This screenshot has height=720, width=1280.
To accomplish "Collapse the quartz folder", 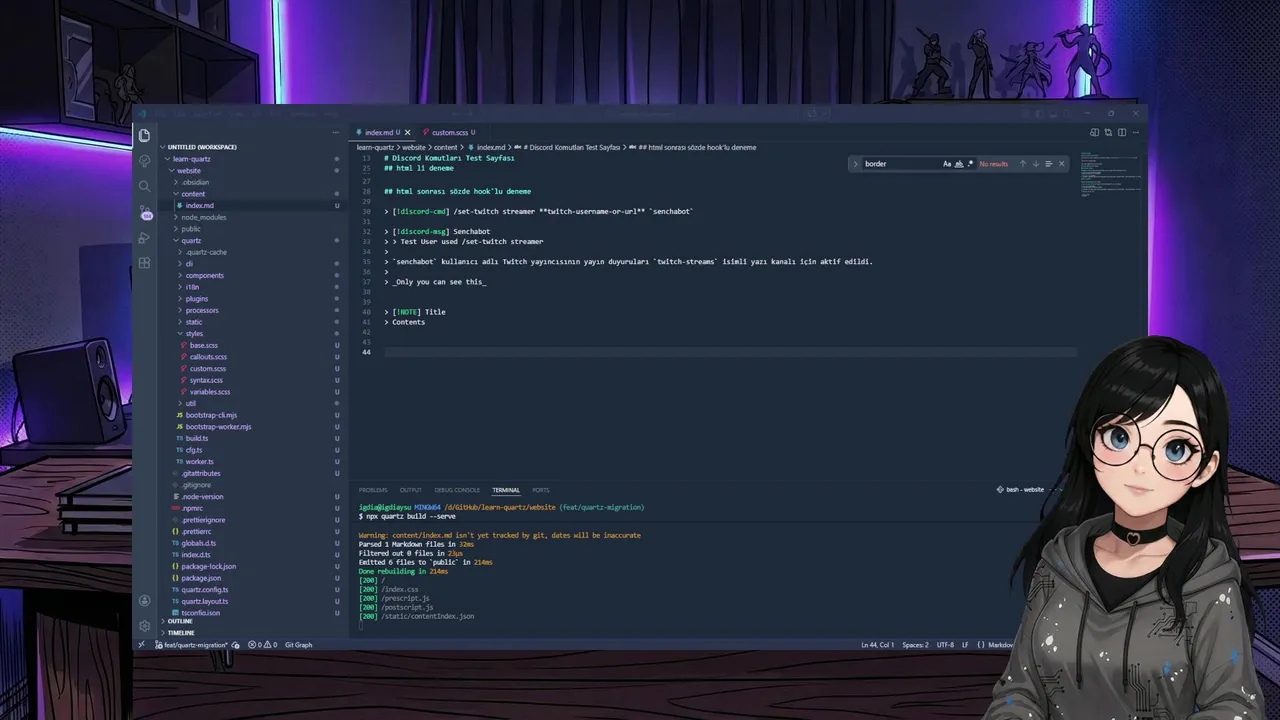I will click(x=191, y=240).
